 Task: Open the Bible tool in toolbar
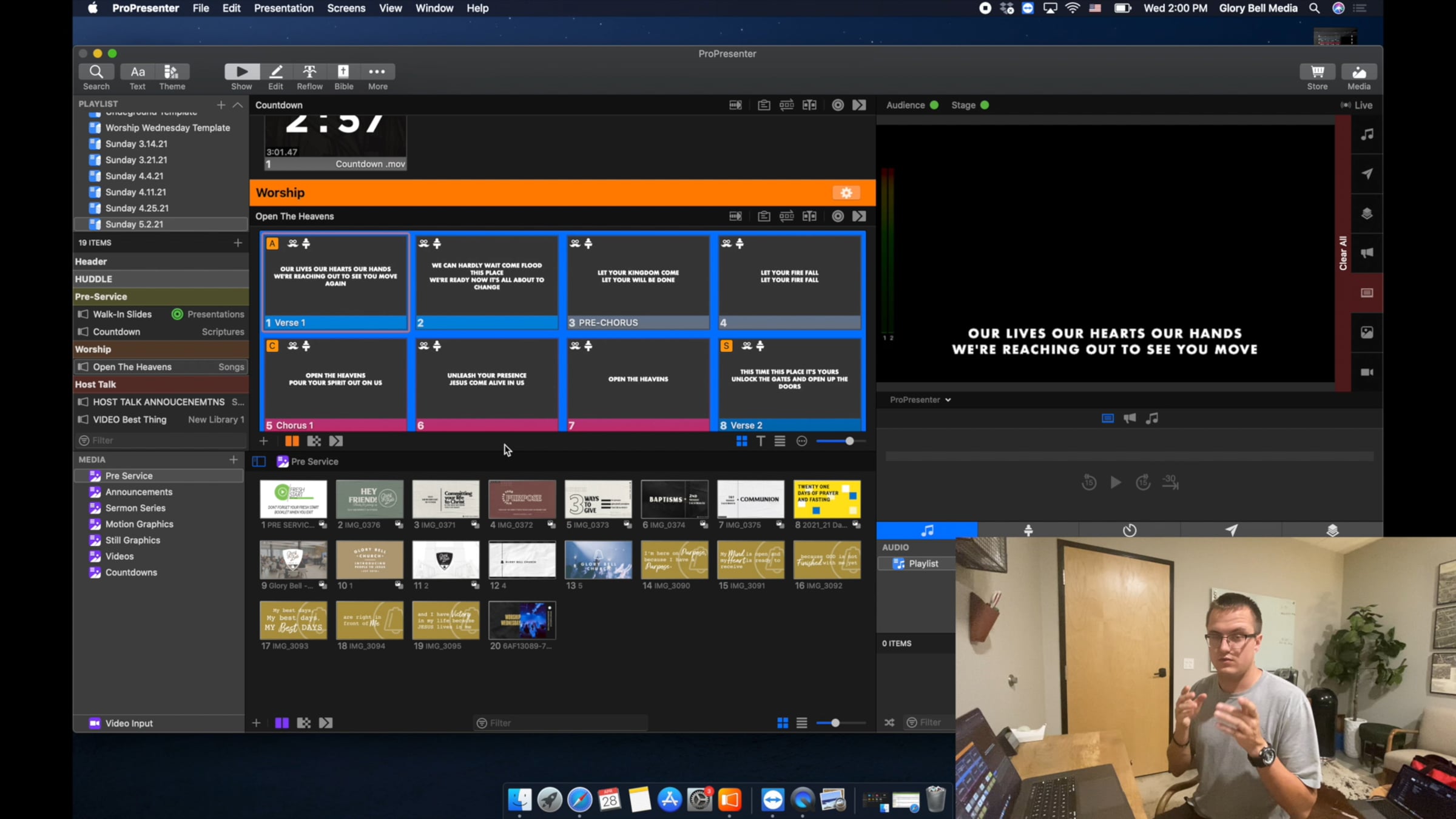pos(343,72)
